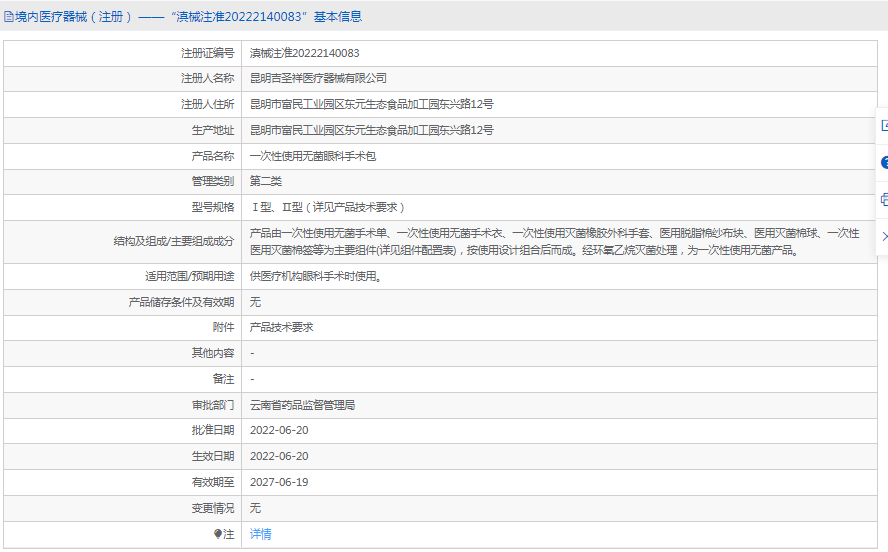
Task: Click the 有效期至 date 2027-06-19
Action: (x=279, y=482)
